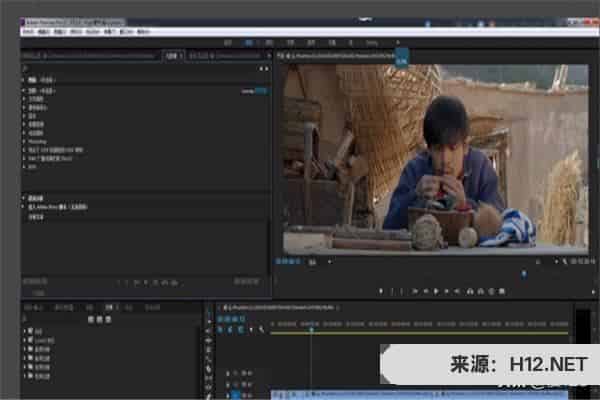Viewport: 600px width, 400px height.
Task: Expand the Lumetri Presets folder in Effects panel
Action: click(x=25, y=340)
